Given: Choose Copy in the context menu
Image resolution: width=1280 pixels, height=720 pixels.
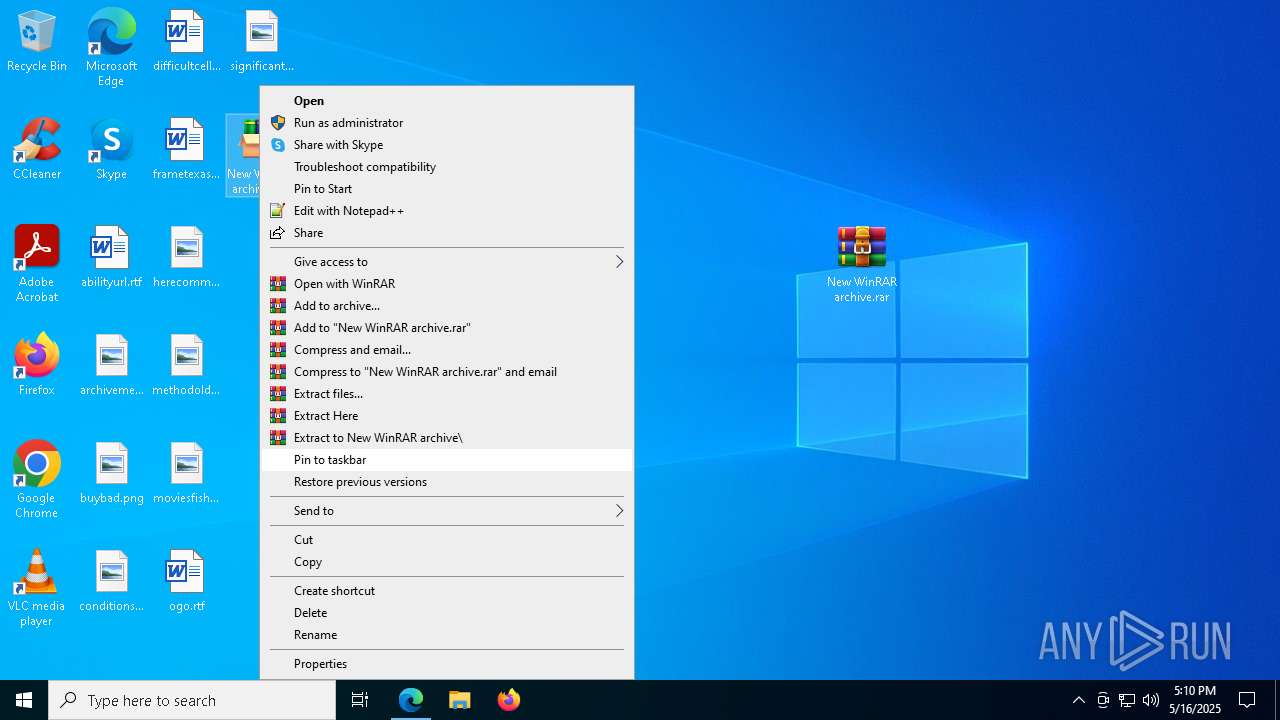Looking at the screenshot, I should [x=447, y=562].
